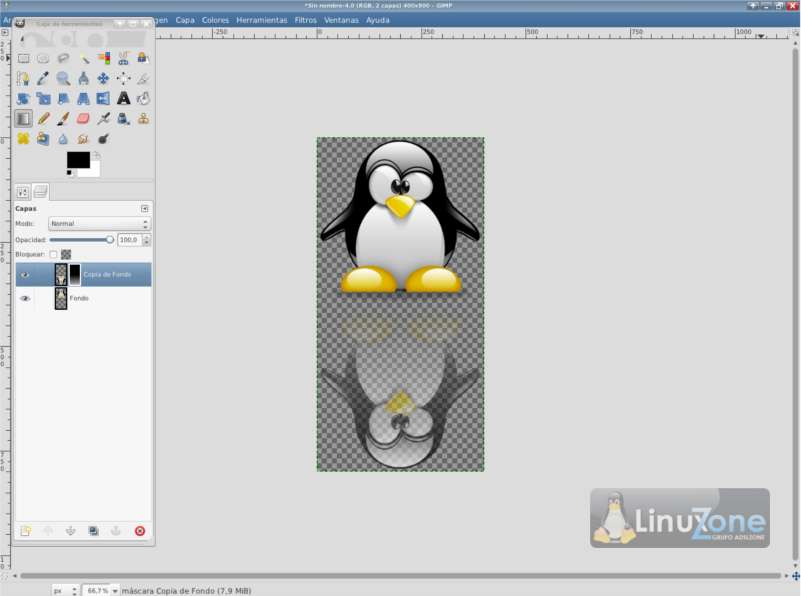Select the Perspective Clone tool
Screen dimensions: 801x596
click(43, 138)
